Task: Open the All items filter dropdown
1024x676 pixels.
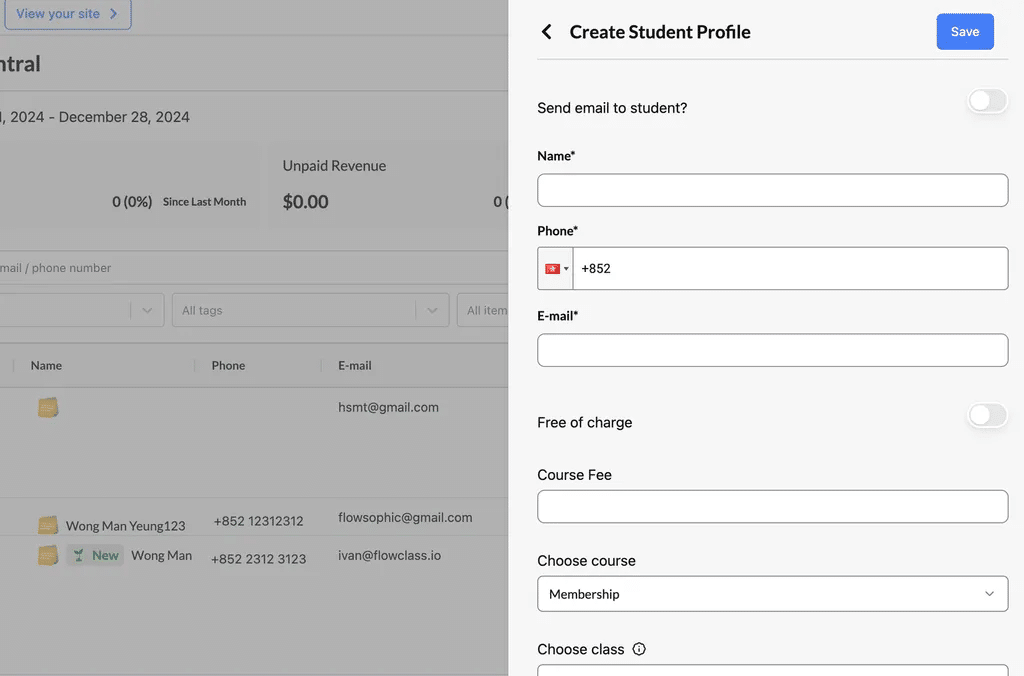Action: tap(483, 310)
